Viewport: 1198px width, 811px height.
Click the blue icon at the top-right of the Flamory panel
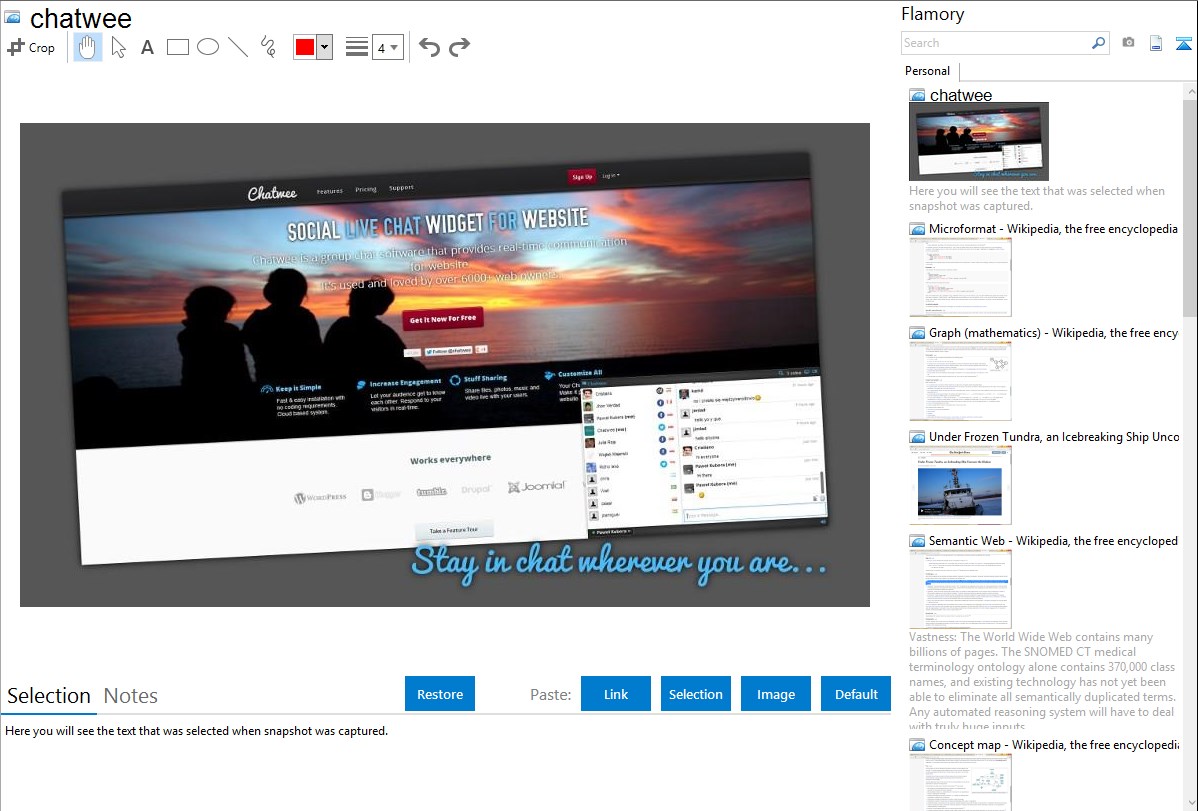coord(1183,43)
